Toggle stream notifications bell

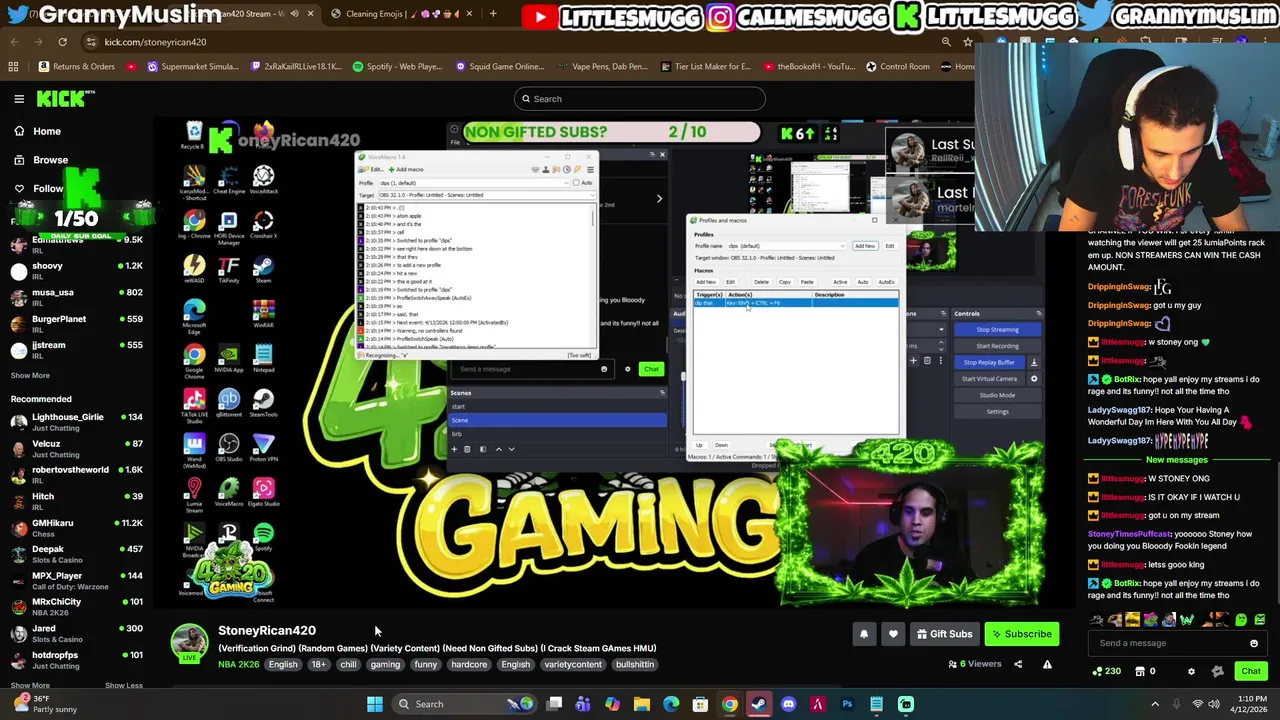pyautogui.click(x=864, y=634)
